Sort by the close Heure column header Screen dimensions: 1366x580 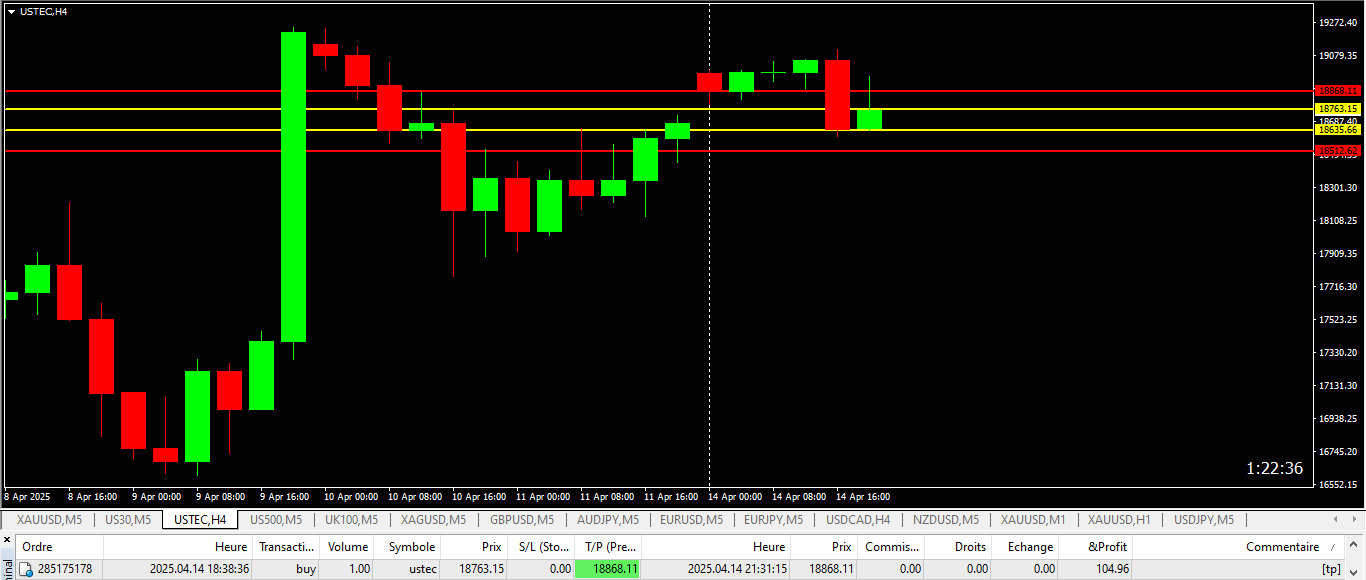[716, 547]
